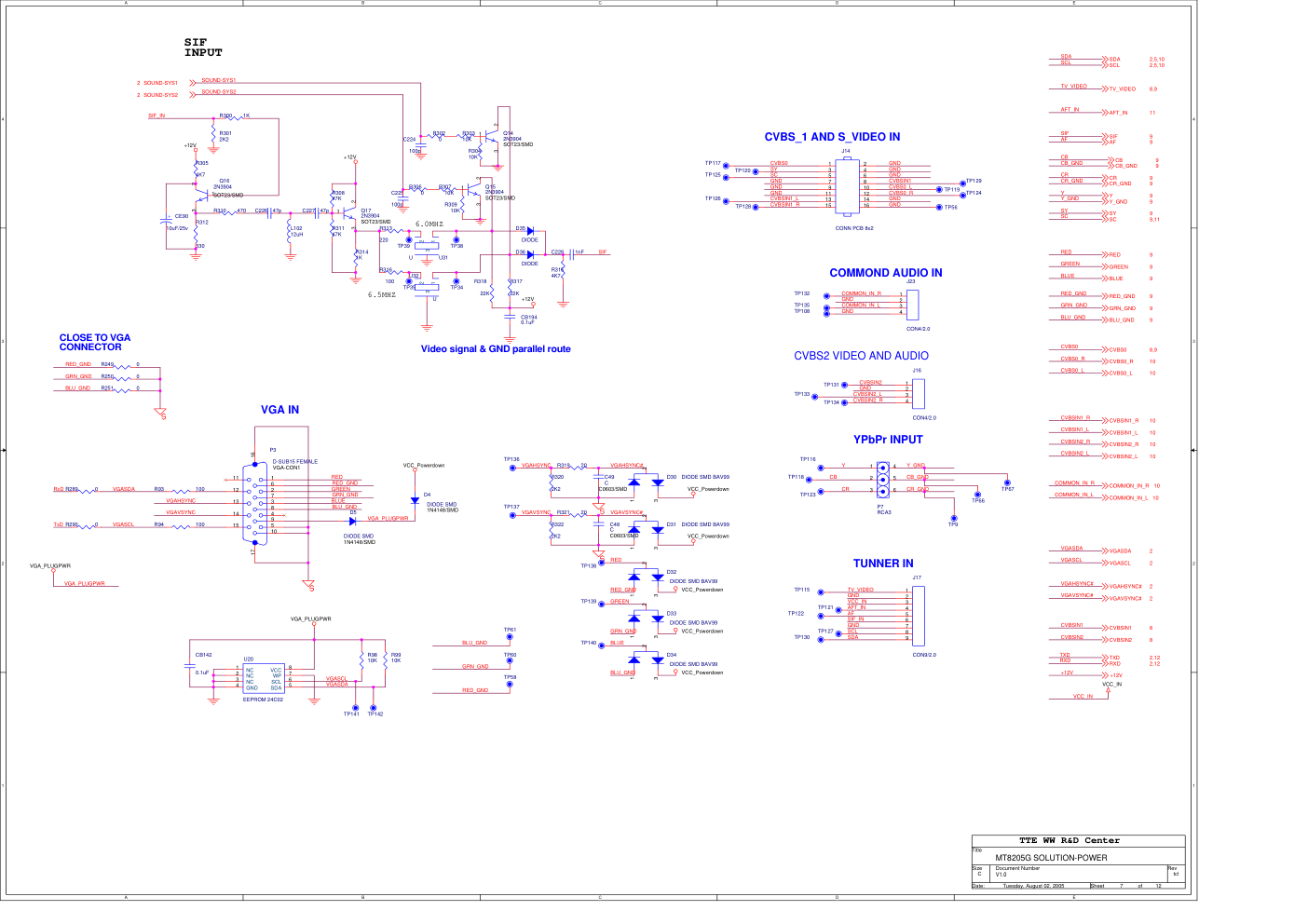
Task: Click the D35 diode symbol
Action: coord(530,231)
